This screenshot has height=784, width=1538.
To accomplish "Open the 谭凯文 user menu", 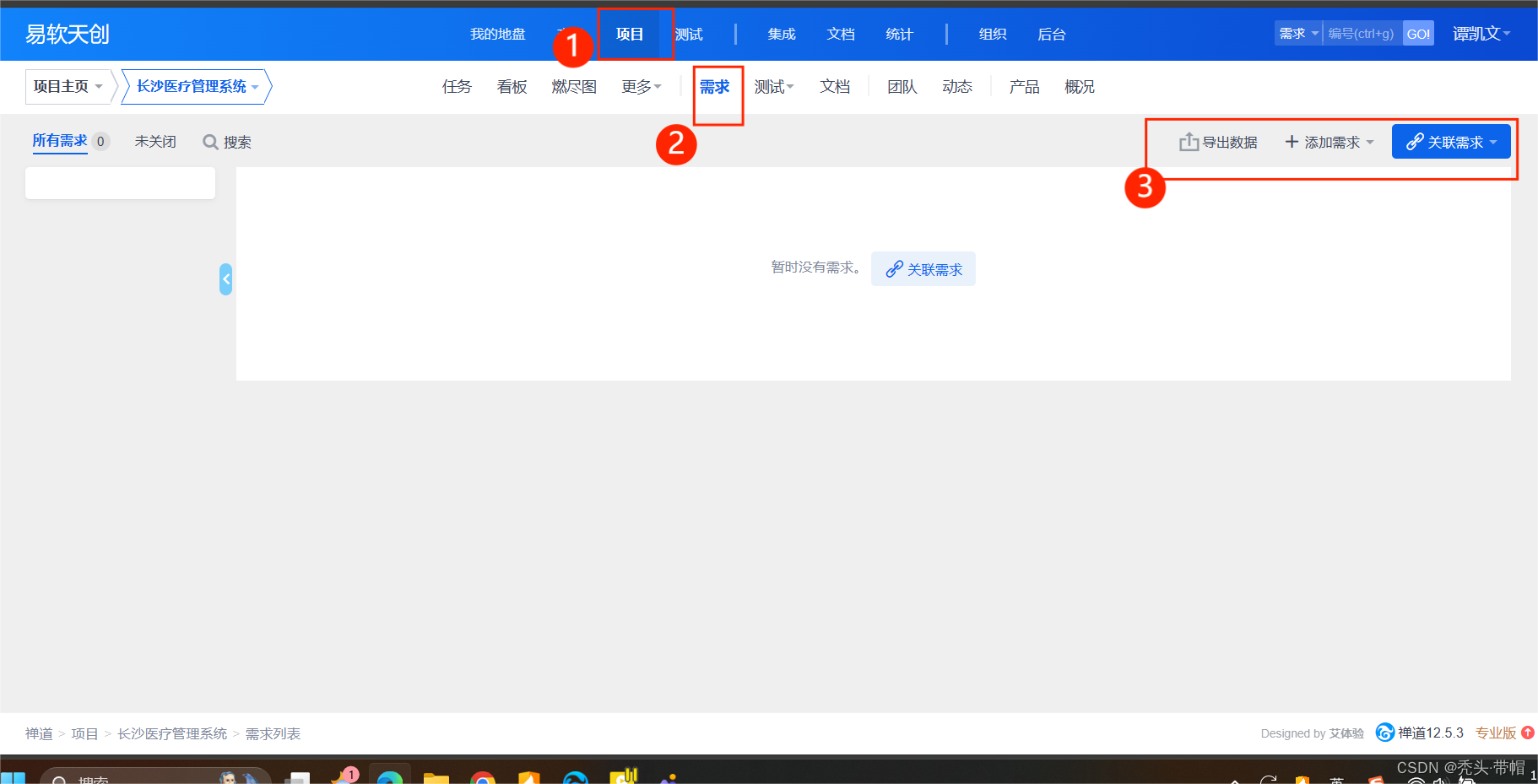I will pos(1481,34).
